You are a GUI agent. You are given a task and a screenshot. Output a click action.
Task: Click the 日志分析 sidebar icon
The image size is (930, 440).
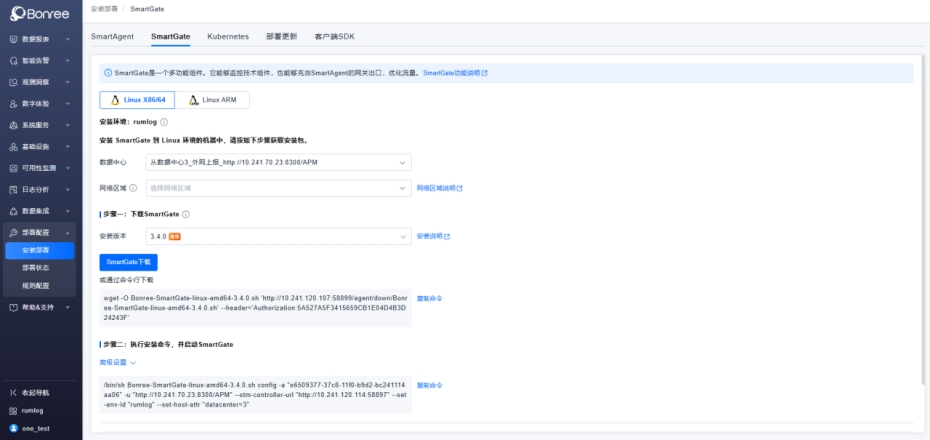click(x=14, y=189)
